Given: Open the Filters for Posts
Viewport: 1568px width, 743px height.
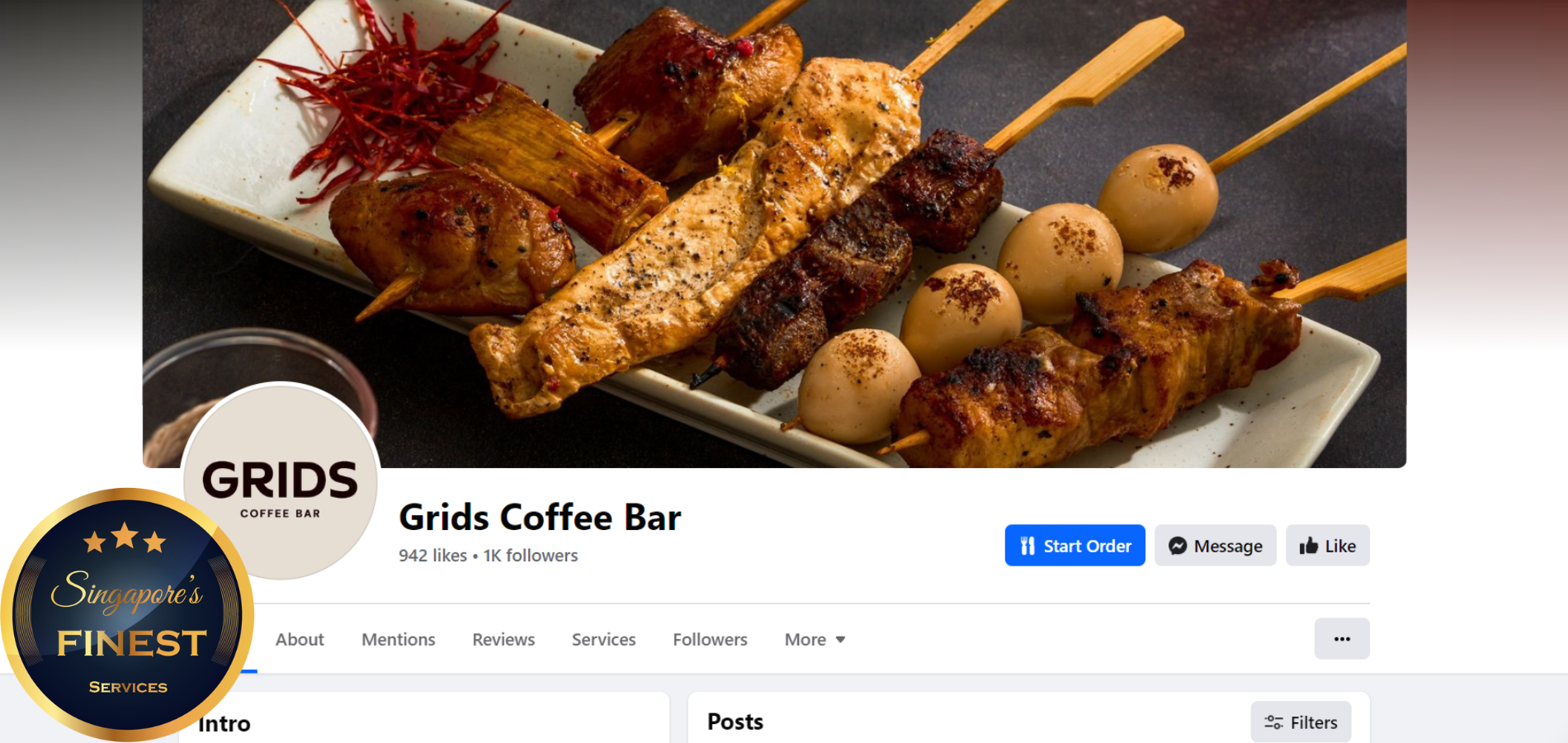Looking at the screenshot, I should (x=1301, y=722).
